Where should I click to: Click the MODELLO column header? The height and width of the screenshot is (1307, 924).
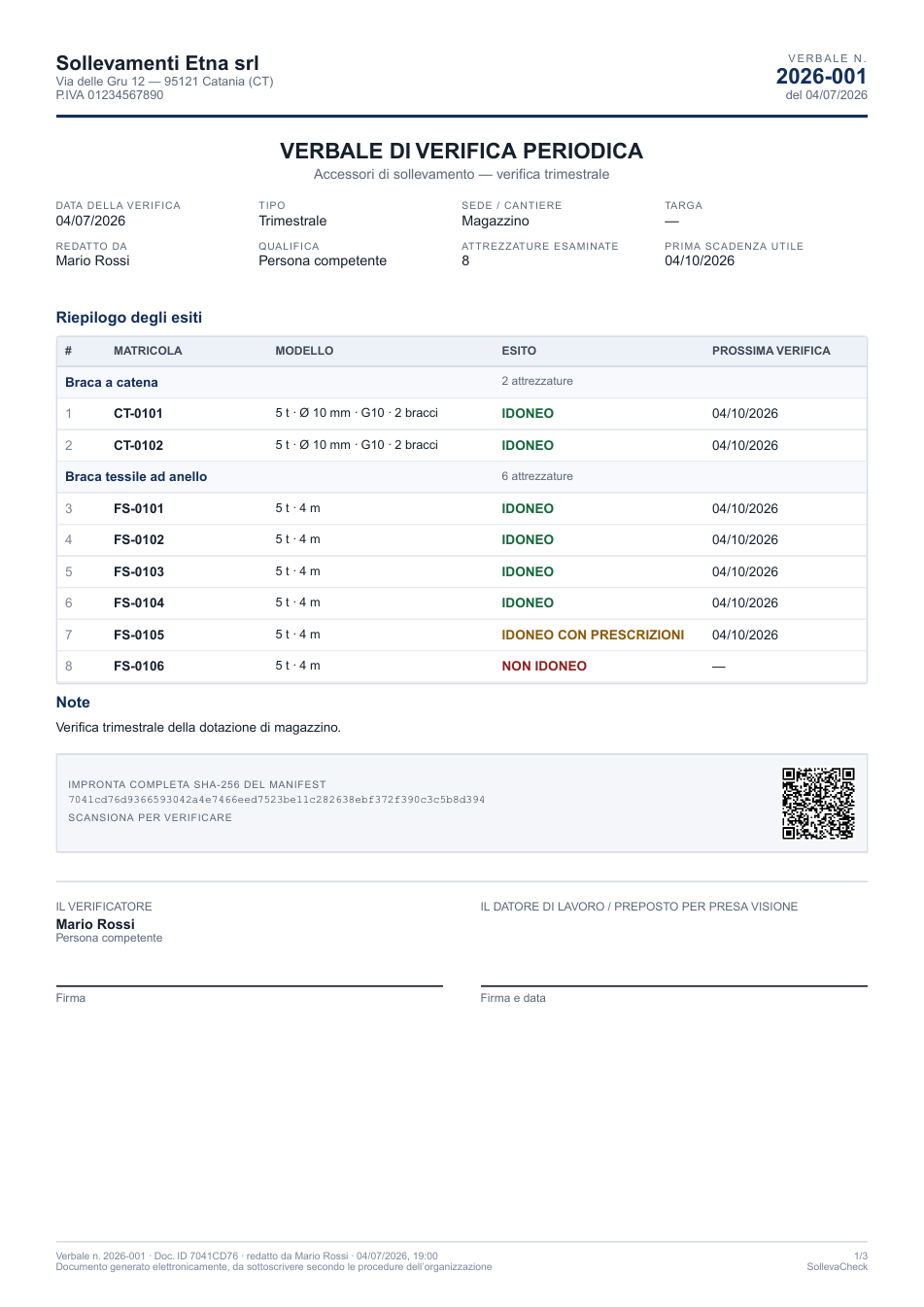[304, 351]
